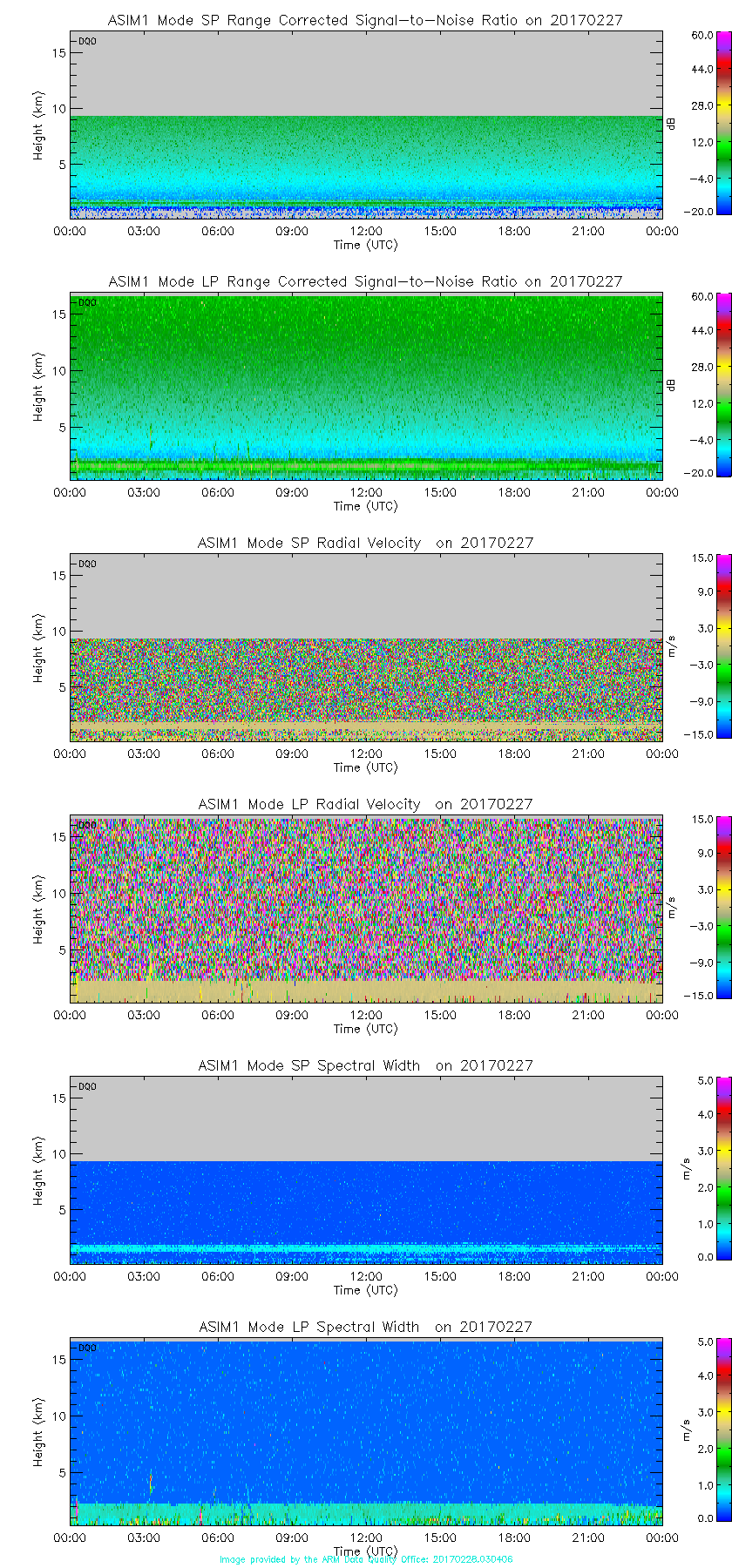Click the Time (UTC) label under the SP Radial Velocity plot

coord(365,767)
